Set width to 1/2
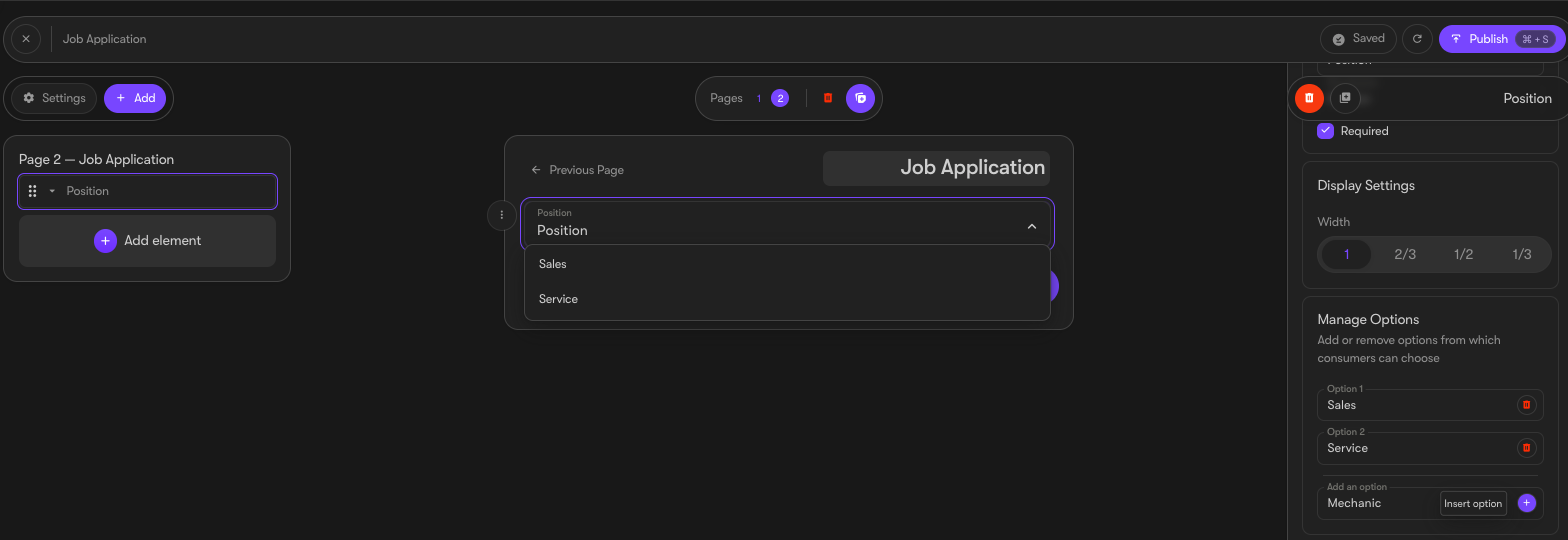The image size is (1568, 540). pyautogui.click(x=1463, y=254)
